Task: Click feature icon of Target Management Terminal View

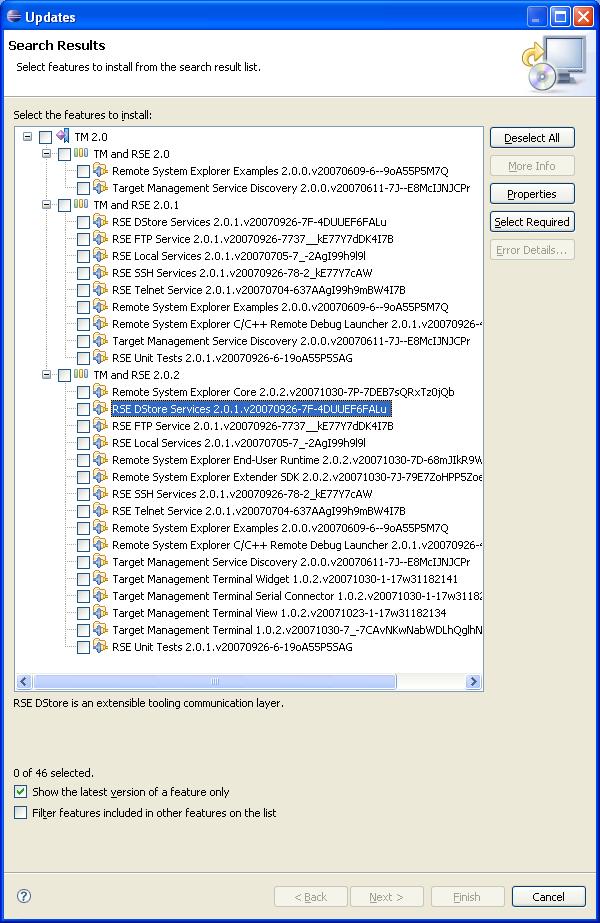Action: [101, 613]
